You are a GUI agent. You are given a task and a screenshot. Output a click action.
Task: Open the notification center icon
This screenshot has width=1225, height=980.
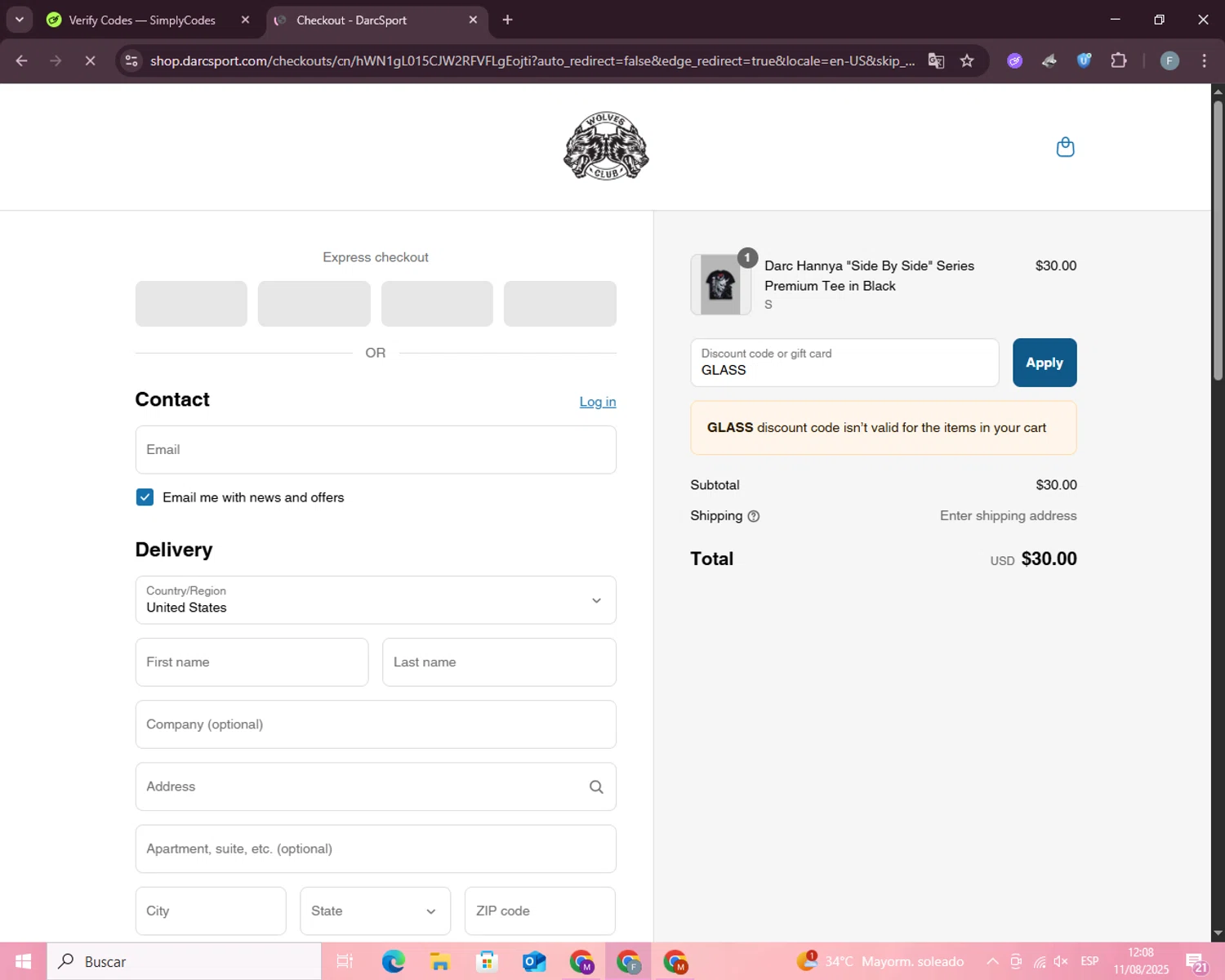[x=1196, y=961]
